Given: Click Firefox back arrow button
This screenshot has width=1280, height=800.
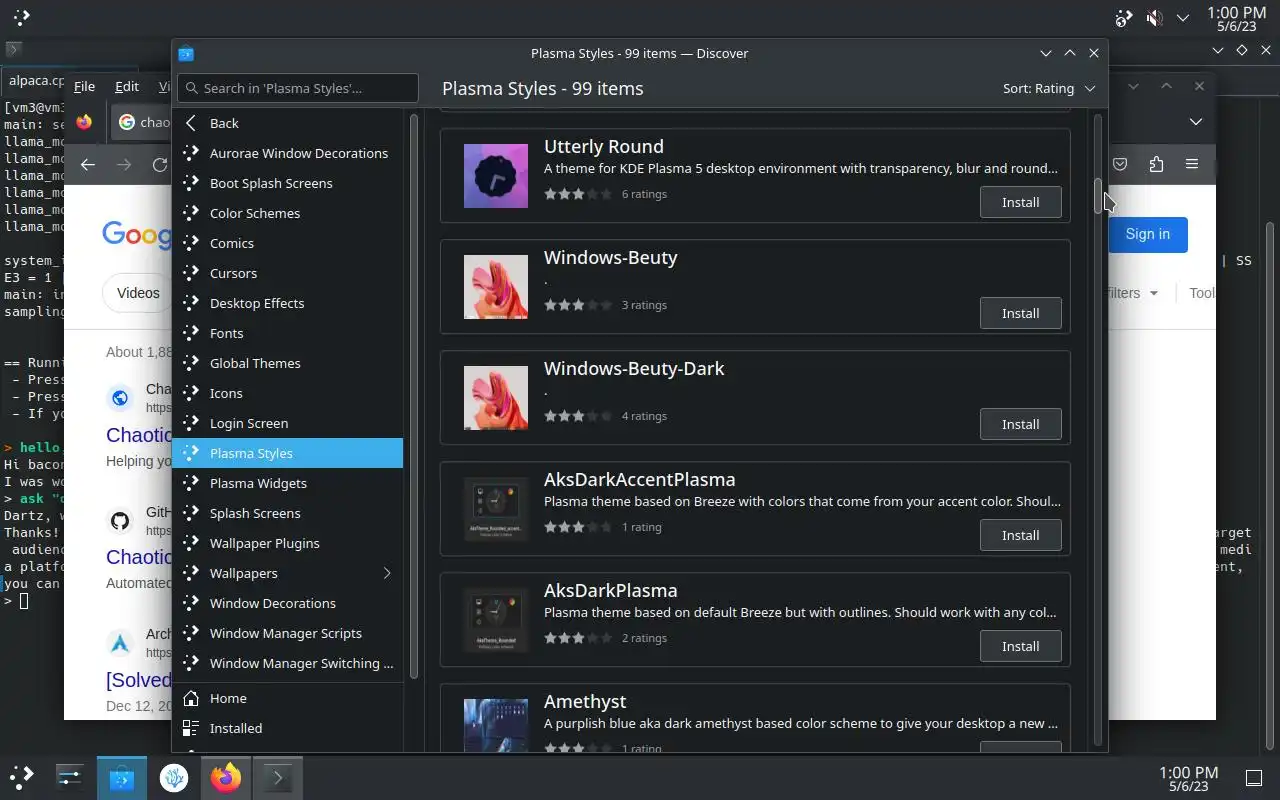Looking at the screenshot, I should [x=88, y=165].
